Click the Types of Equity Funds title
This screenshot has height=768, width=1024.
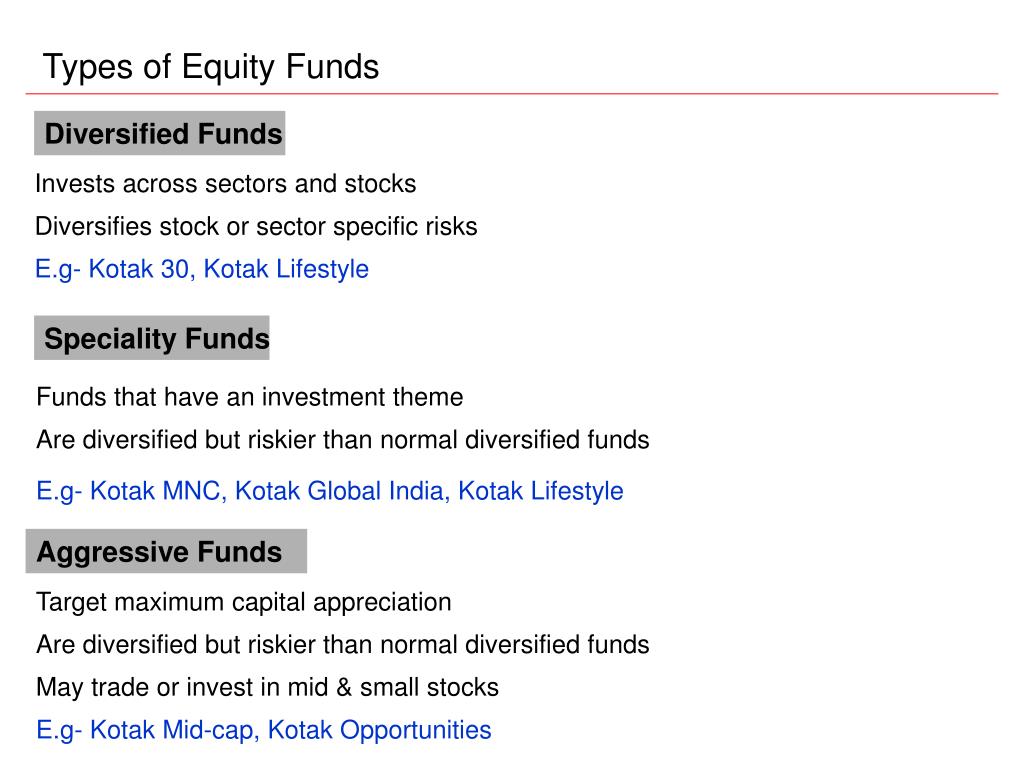tap(210, 68)
